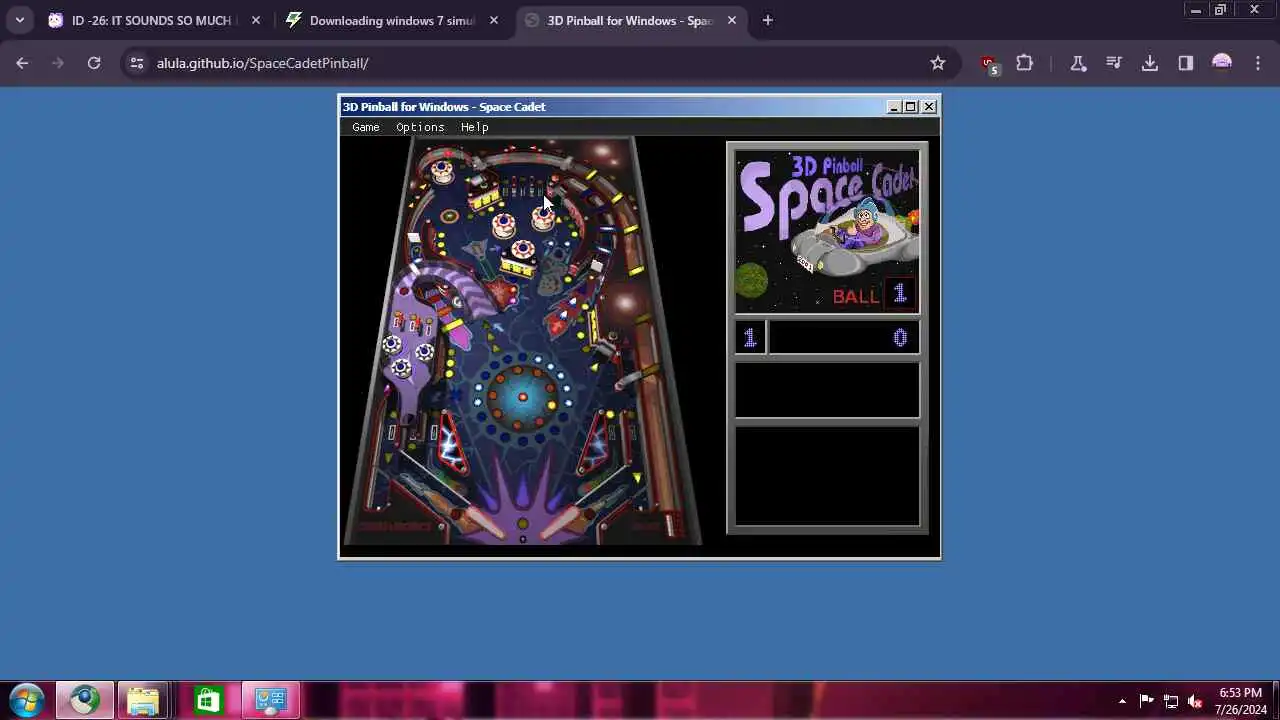Go back to the previous page
This screenshot has width=1280, height=720.
(x=22, y=63)
